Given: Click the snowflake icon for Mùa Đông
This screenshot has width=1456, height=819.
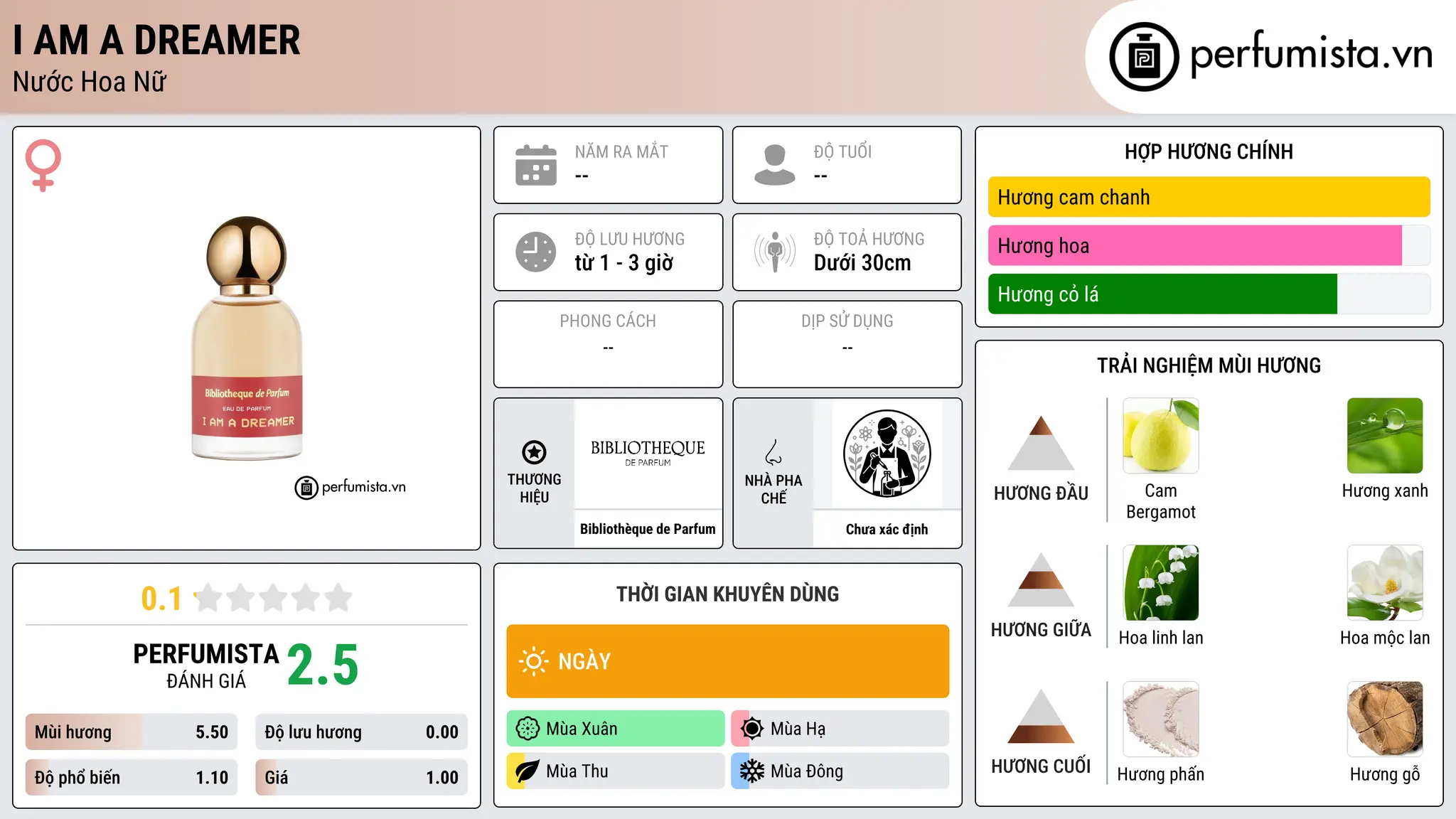Looking at the screenshot, I should (x=751, y=771).
